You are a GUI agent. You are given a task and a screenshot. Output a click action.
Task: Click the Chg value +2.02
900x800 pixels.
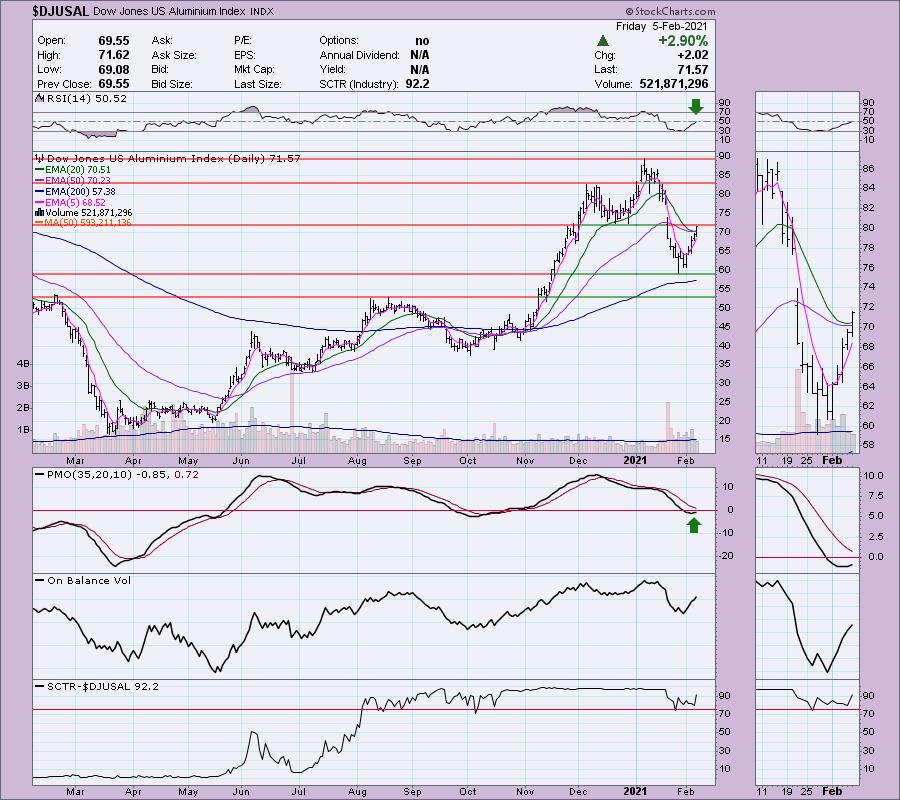click(x=693, y=55)
